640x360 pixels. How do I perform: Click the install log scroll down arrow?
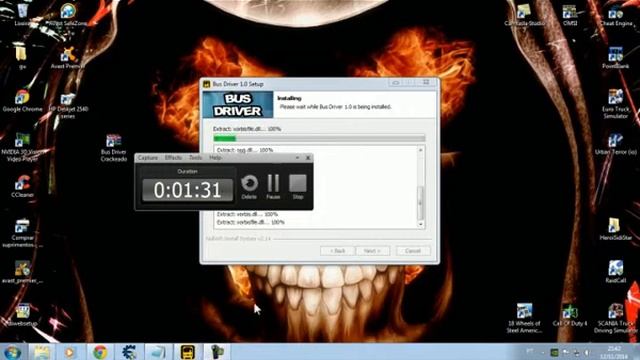(420, 224)
